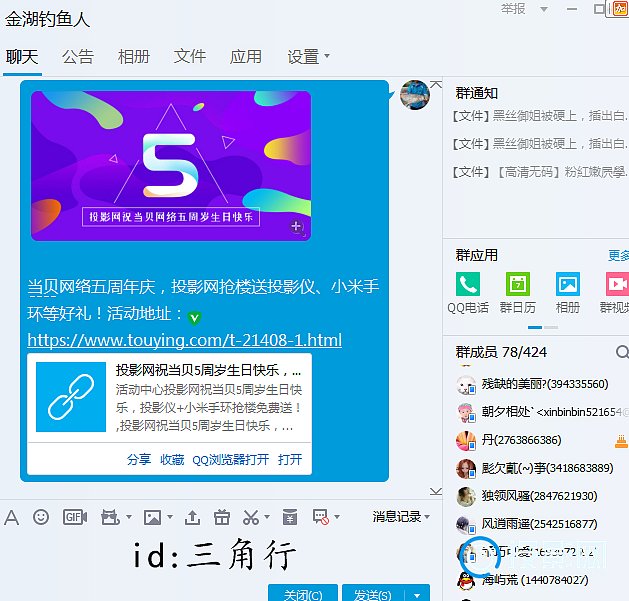Switch to the 文件 tab
This screenshot has height=601, width=629.
click(x=190, y=57)
